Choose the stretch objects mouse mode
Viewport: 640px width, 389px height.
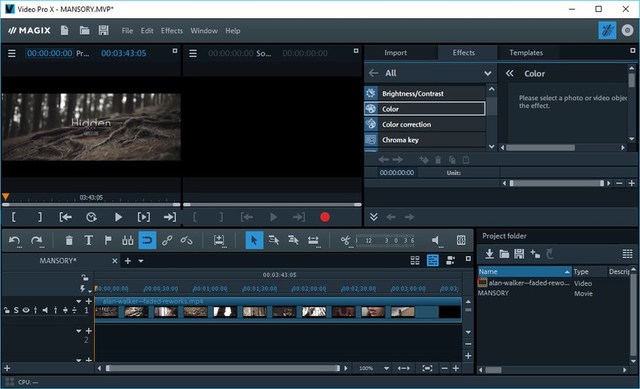coord(313,240)
